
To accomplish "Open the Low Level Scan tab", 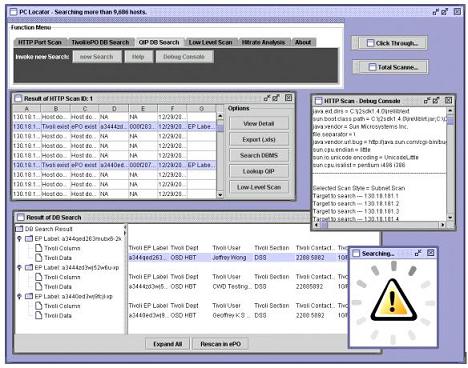I will click(210, 42).
